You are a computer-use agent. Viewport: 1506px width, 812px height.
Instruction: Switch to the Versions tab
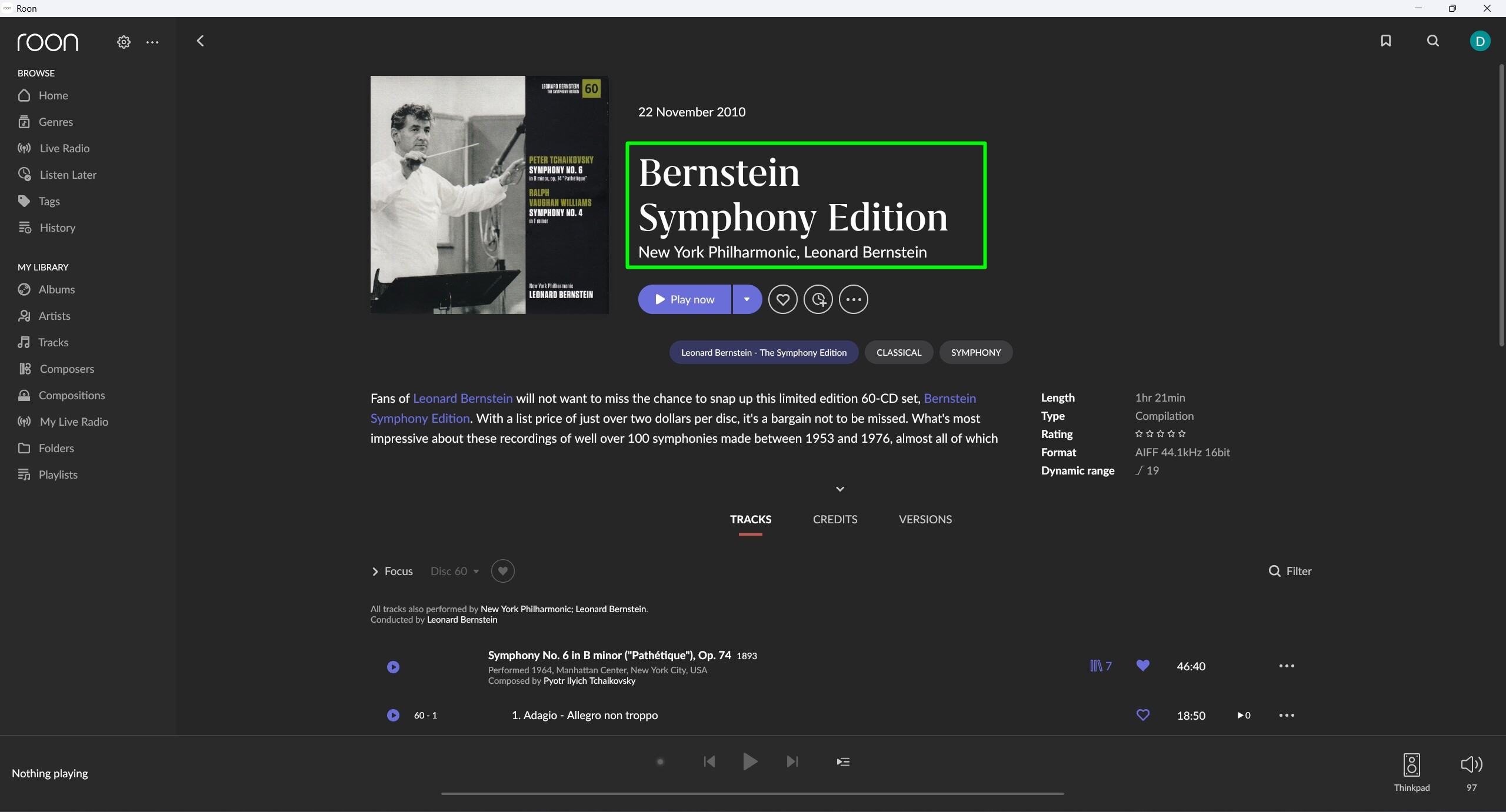925,519
